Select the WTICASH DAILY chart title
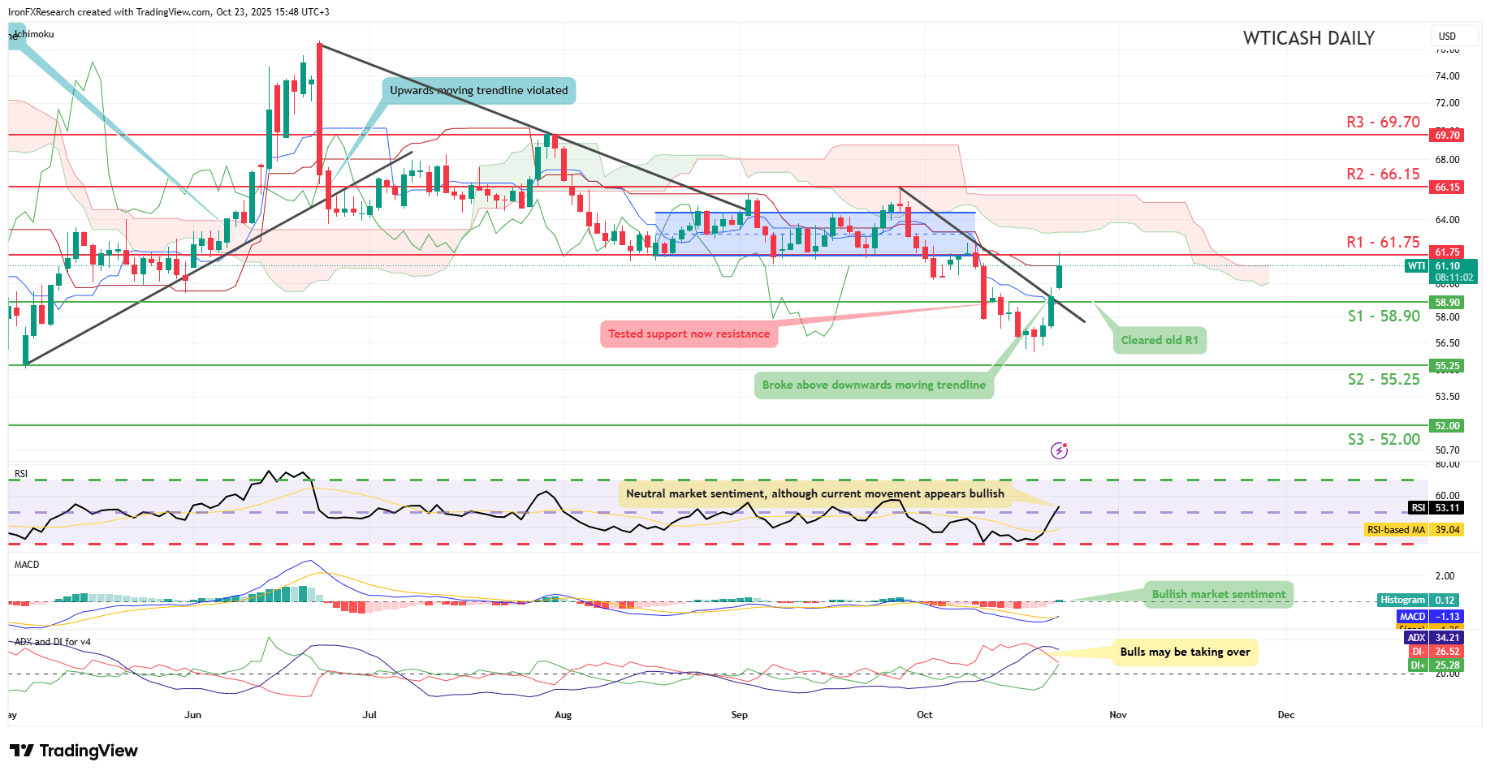The image size is (1490, 775). (x=1308, y=38)
